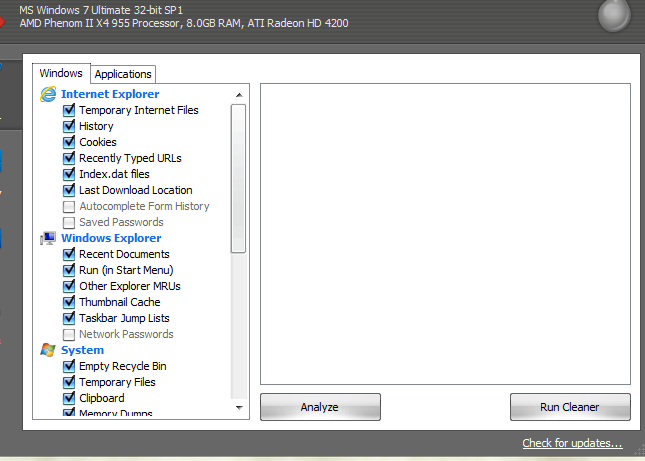Toggle the Thumbnail Cache option
This screenshot has width=645, height=461.
pyautogui.click(x=69, y=302)
